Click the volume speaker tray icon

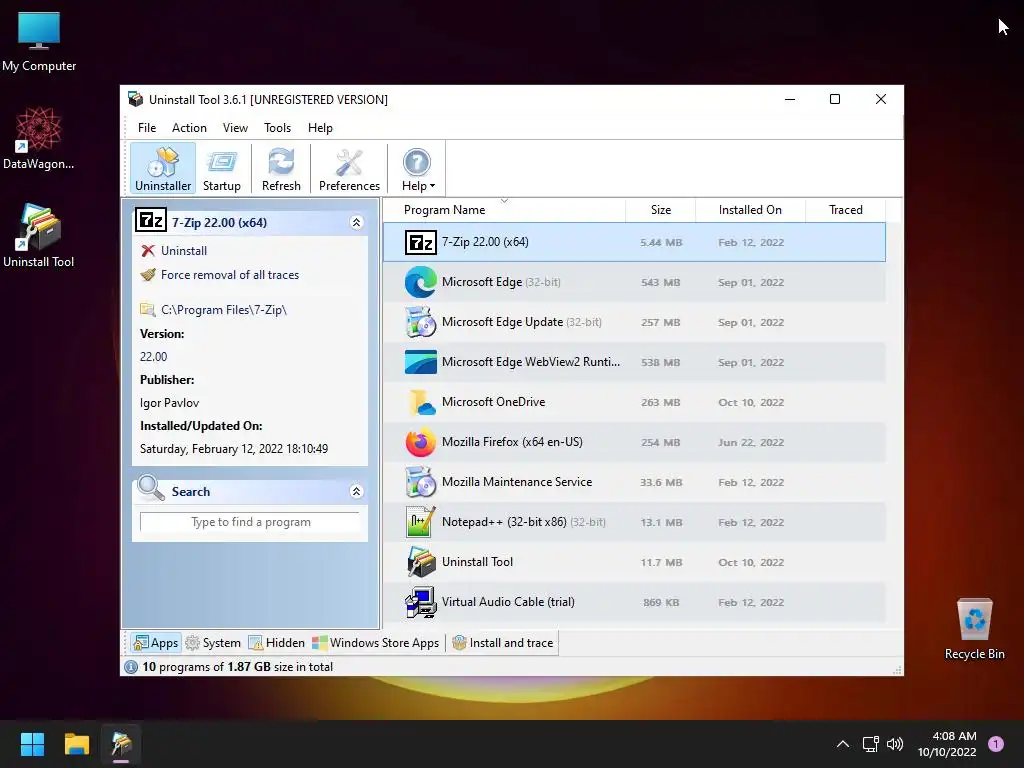pos(895,744)
